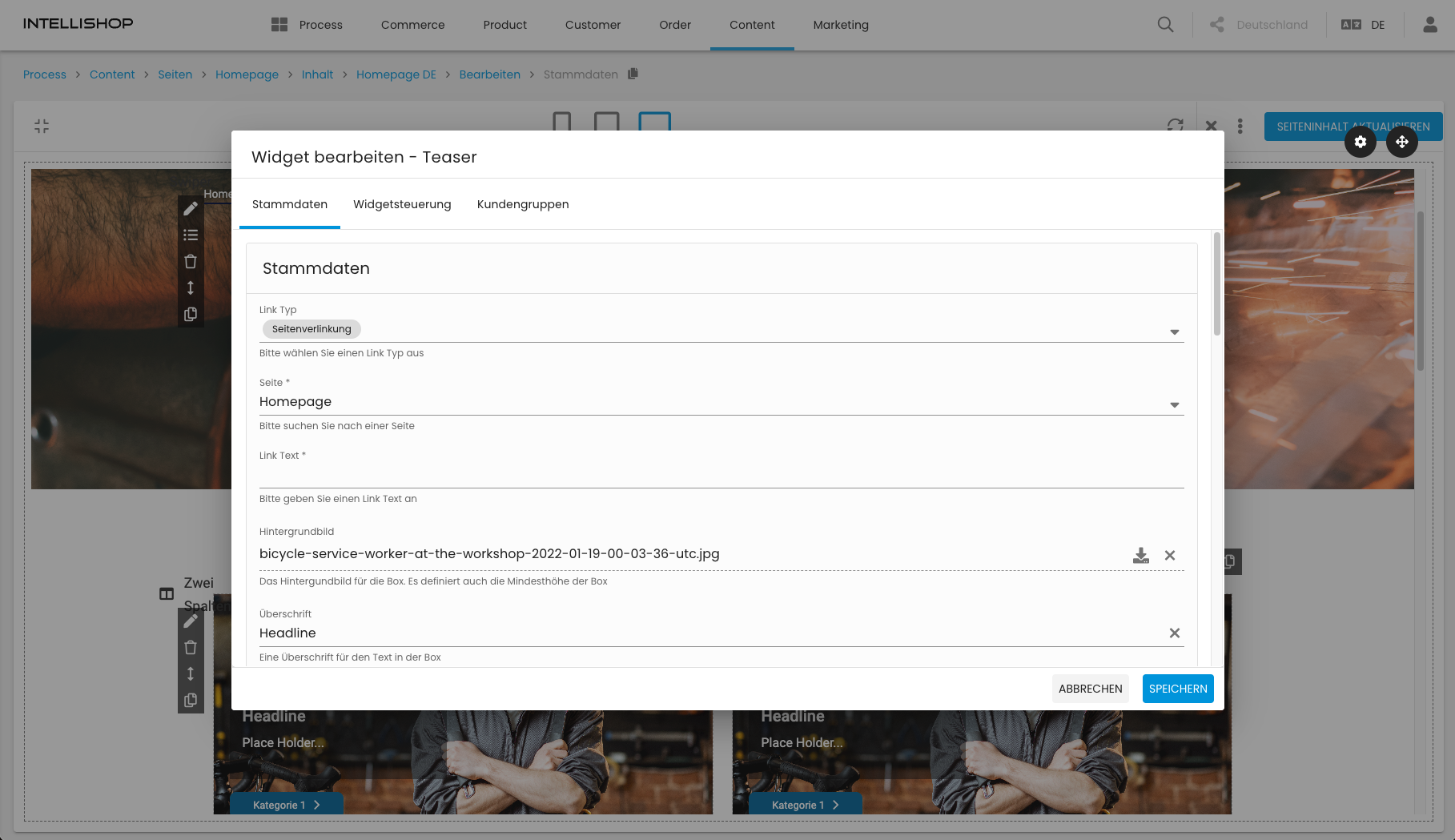Click the user account icon

click(x=1430, y=25)
